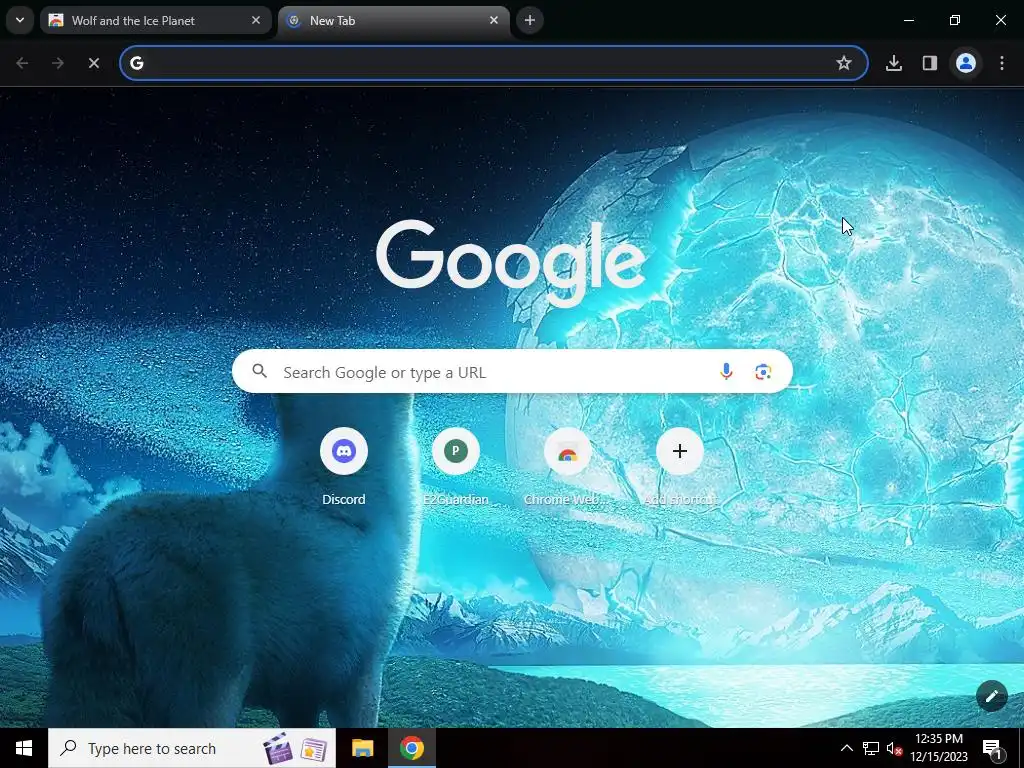Go back using the back arrow
The width and height of the screenshot is (1024, 768).
[x=22, y=63]
